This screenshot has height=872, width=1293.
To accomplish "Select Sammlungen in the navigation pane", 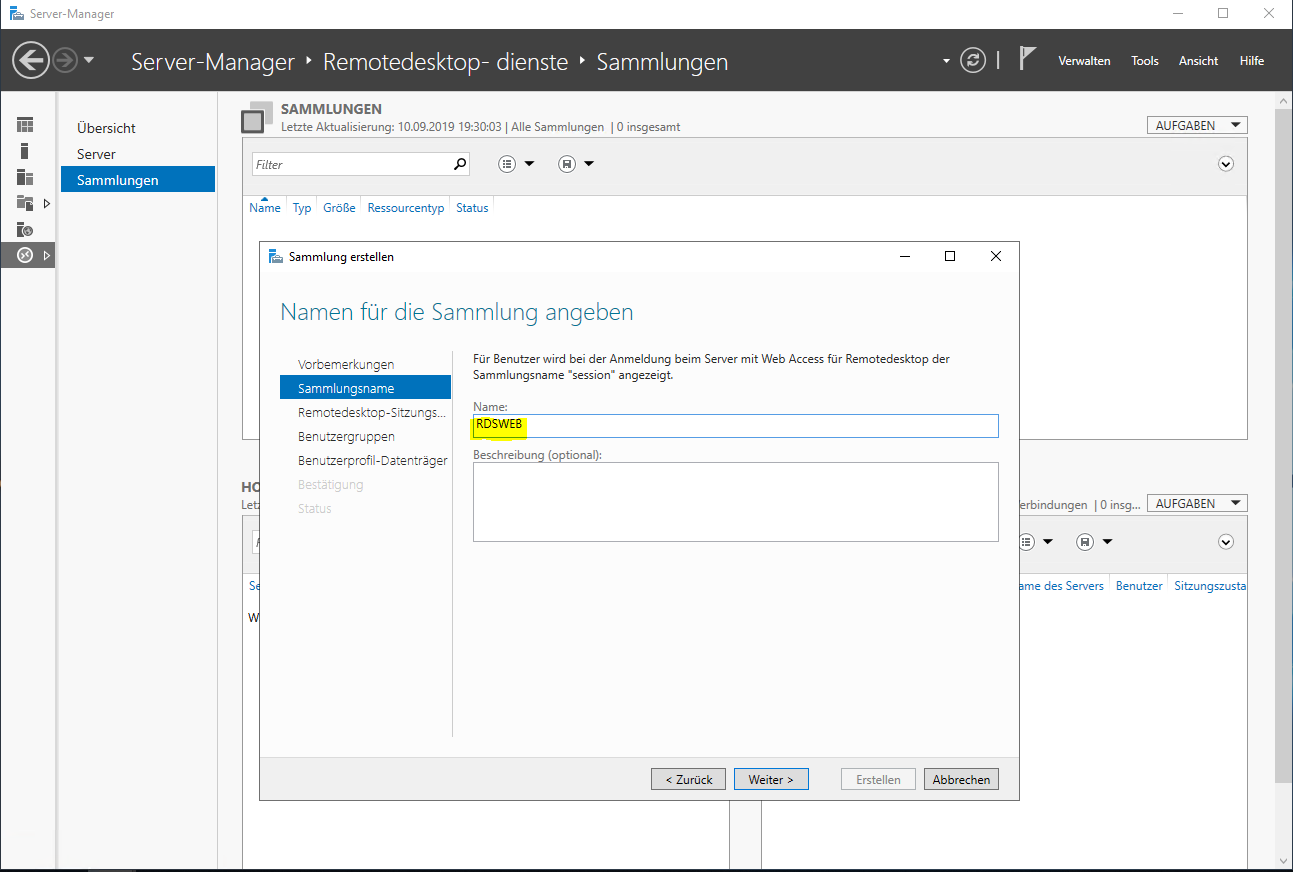I will pos(138,180).
